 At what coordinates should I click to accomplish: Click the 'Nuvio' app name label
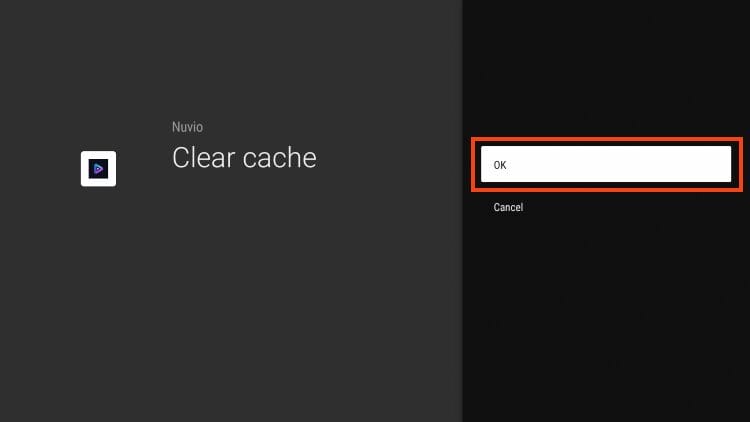[x=188, y=127]
